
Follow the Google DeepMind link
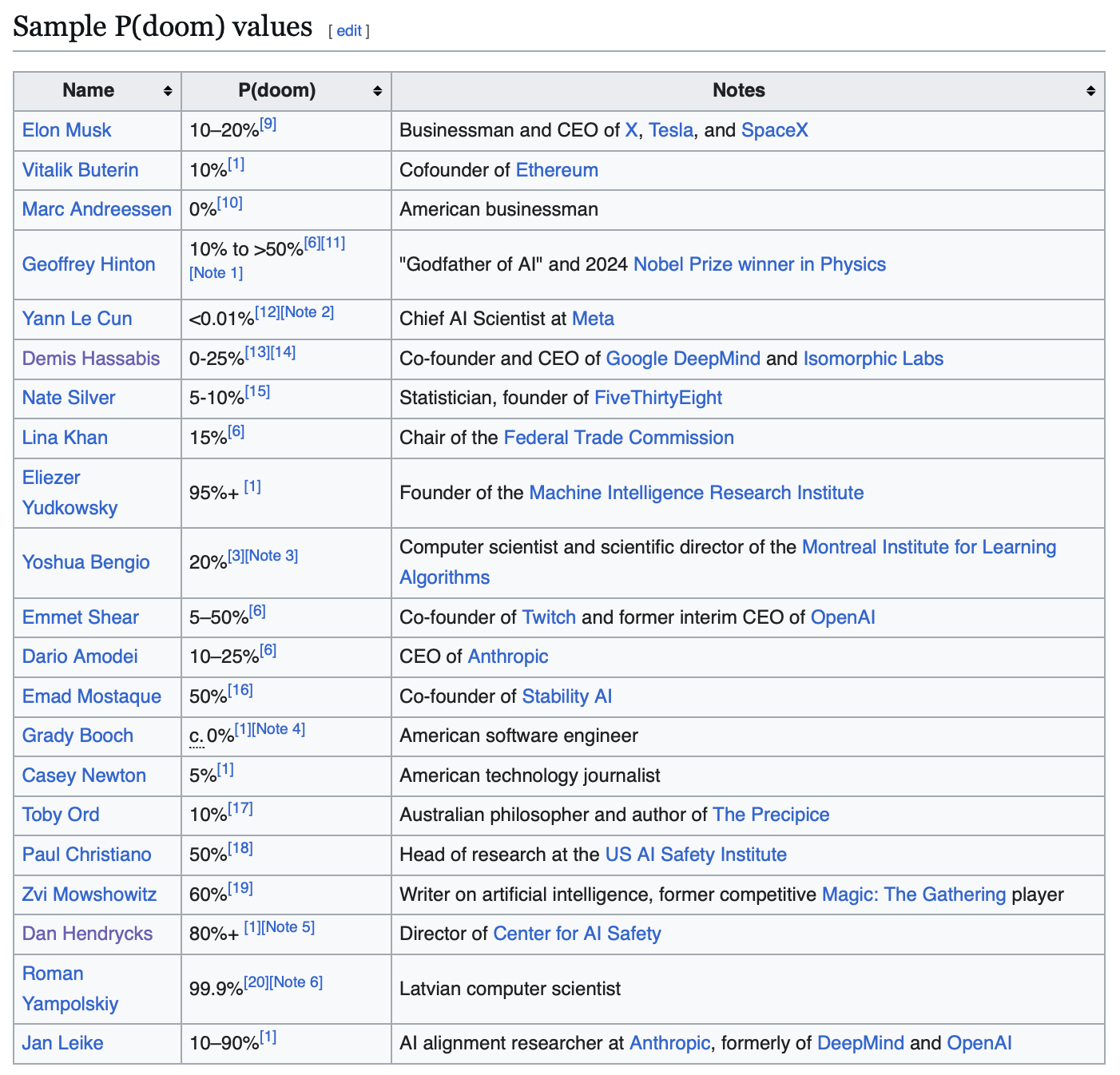coord(683,359)
